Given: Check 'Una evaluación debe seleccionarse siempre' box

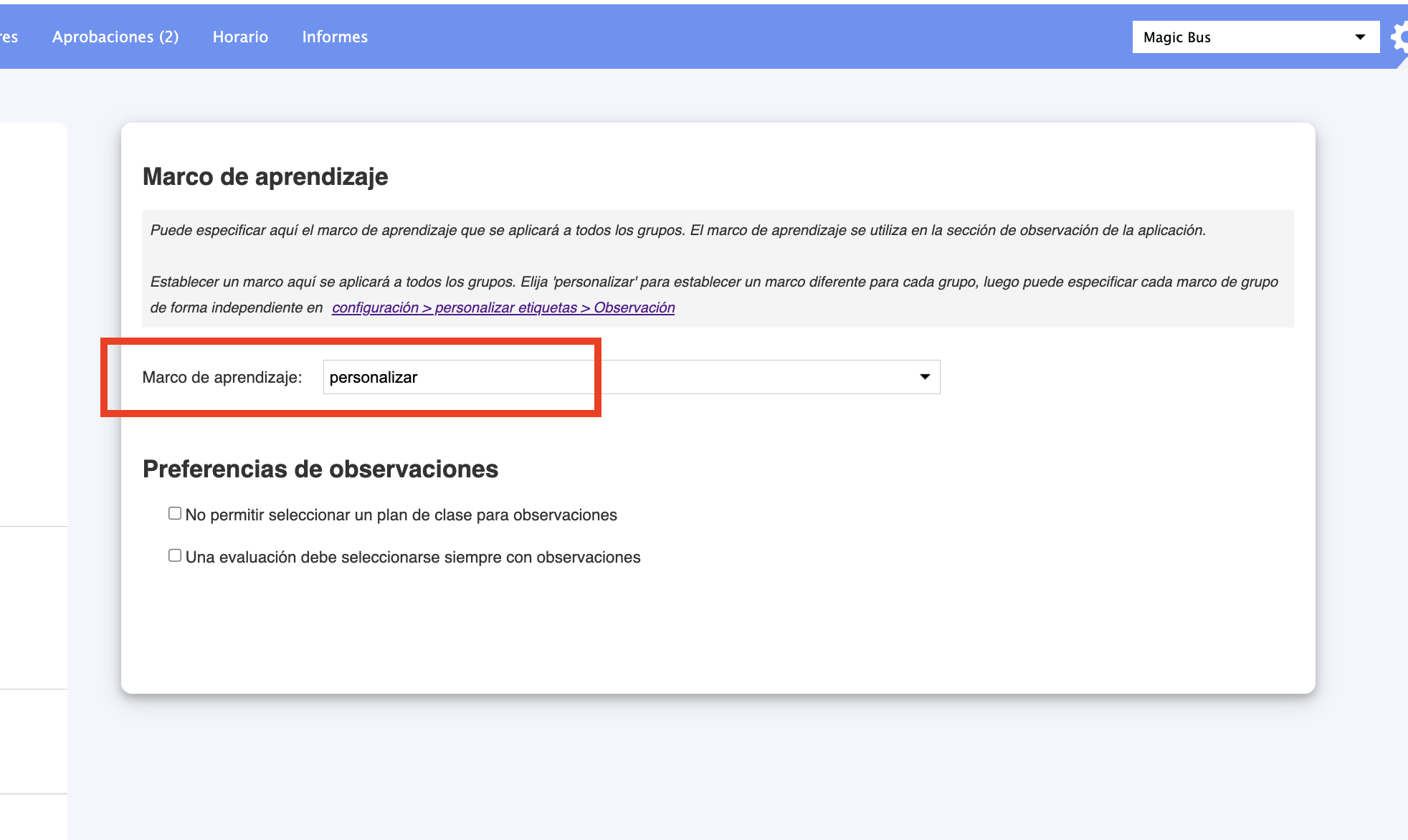Looking at the screenshot, I should click(175, 555).
